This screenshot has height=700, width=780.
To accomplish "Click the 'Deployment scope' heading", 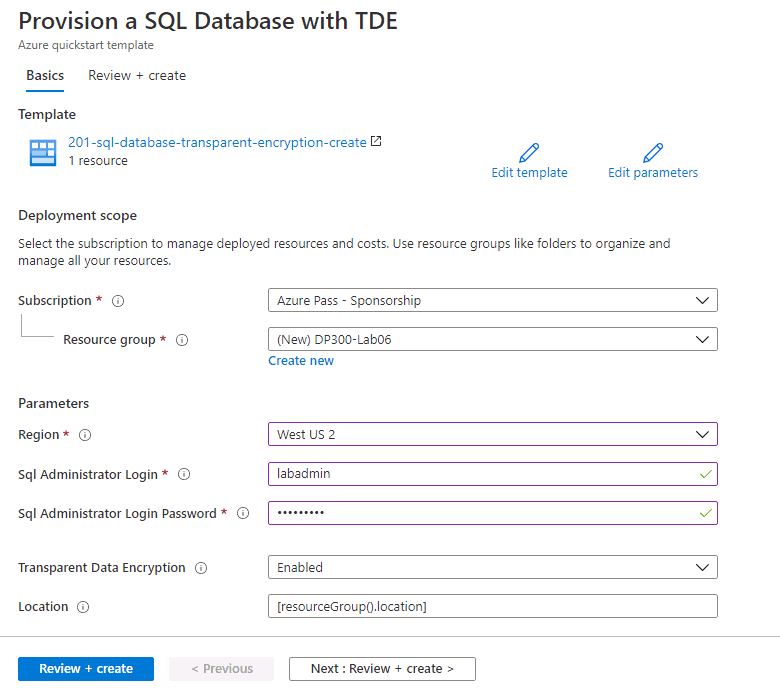I will (78, 215).
